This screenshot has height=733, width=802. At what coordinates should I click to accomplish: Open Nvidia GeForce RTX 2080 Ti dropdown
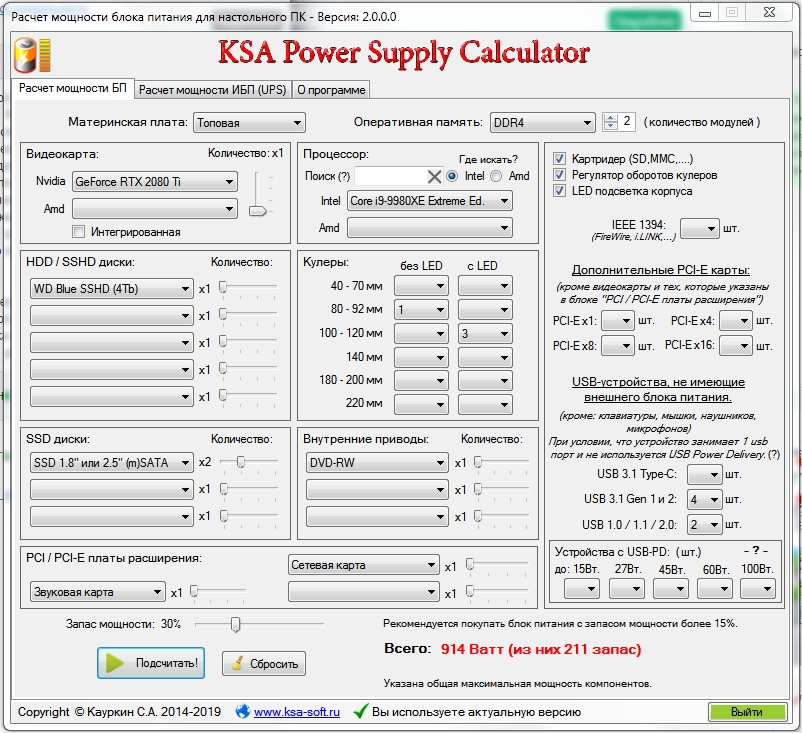154,182
